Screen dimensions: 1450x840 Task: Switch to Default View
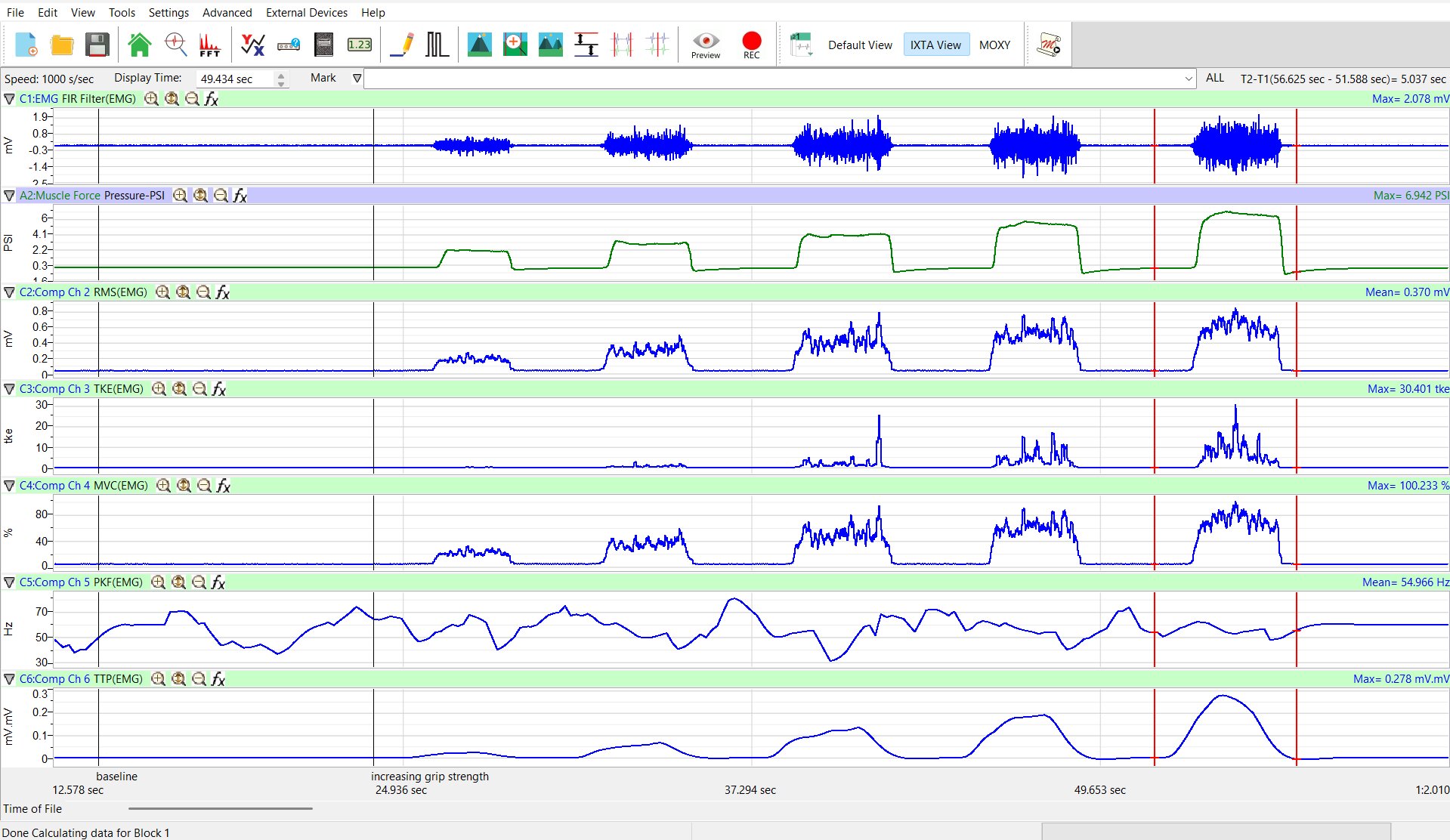click(x=860, y=45)
